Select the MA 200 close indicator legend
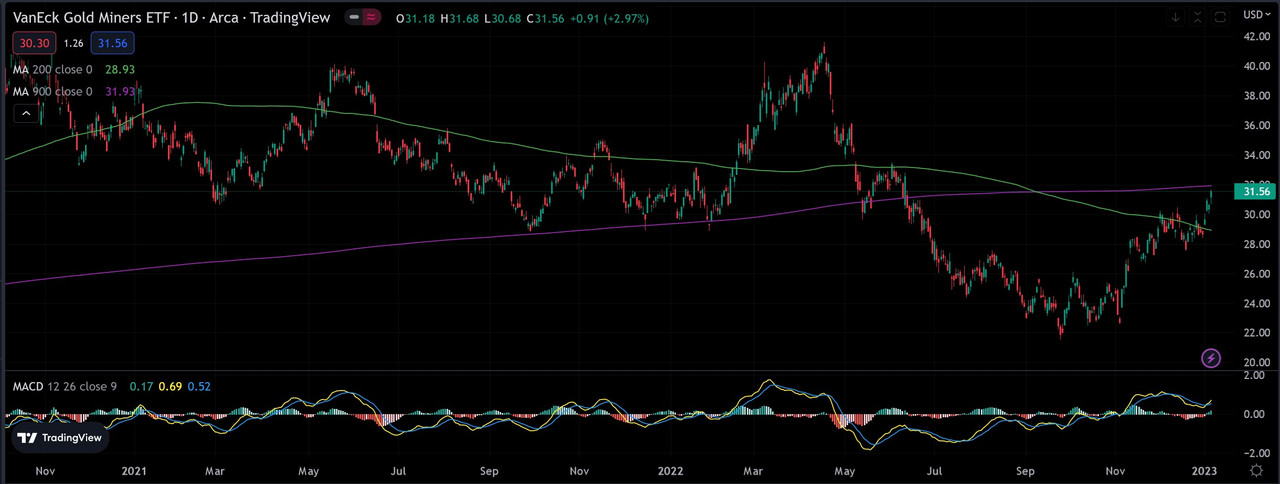Image resolution: width=1280 pixels, height=484 pixels. (x=52, y=69)
